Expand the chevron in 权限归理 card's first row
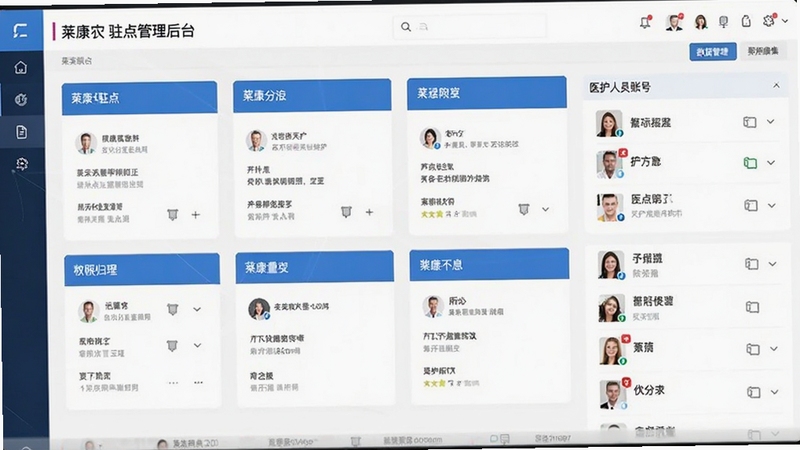 point(197,309)
